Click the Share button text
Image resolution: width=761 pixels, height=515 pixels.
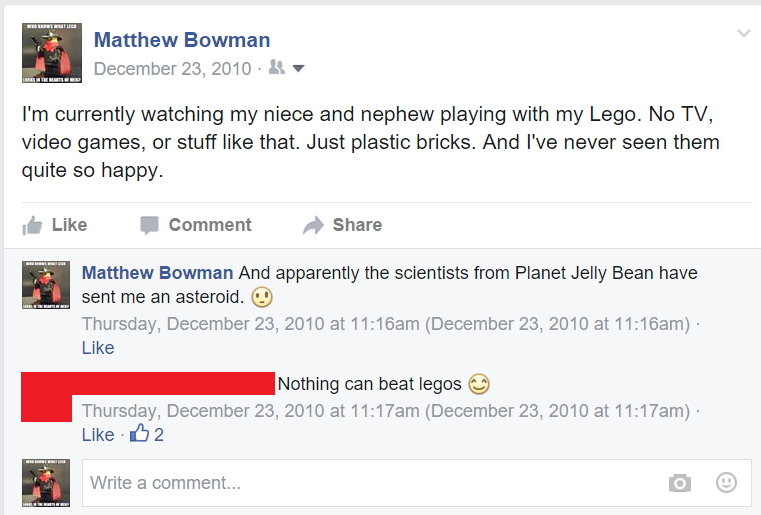tap(357, 225)
